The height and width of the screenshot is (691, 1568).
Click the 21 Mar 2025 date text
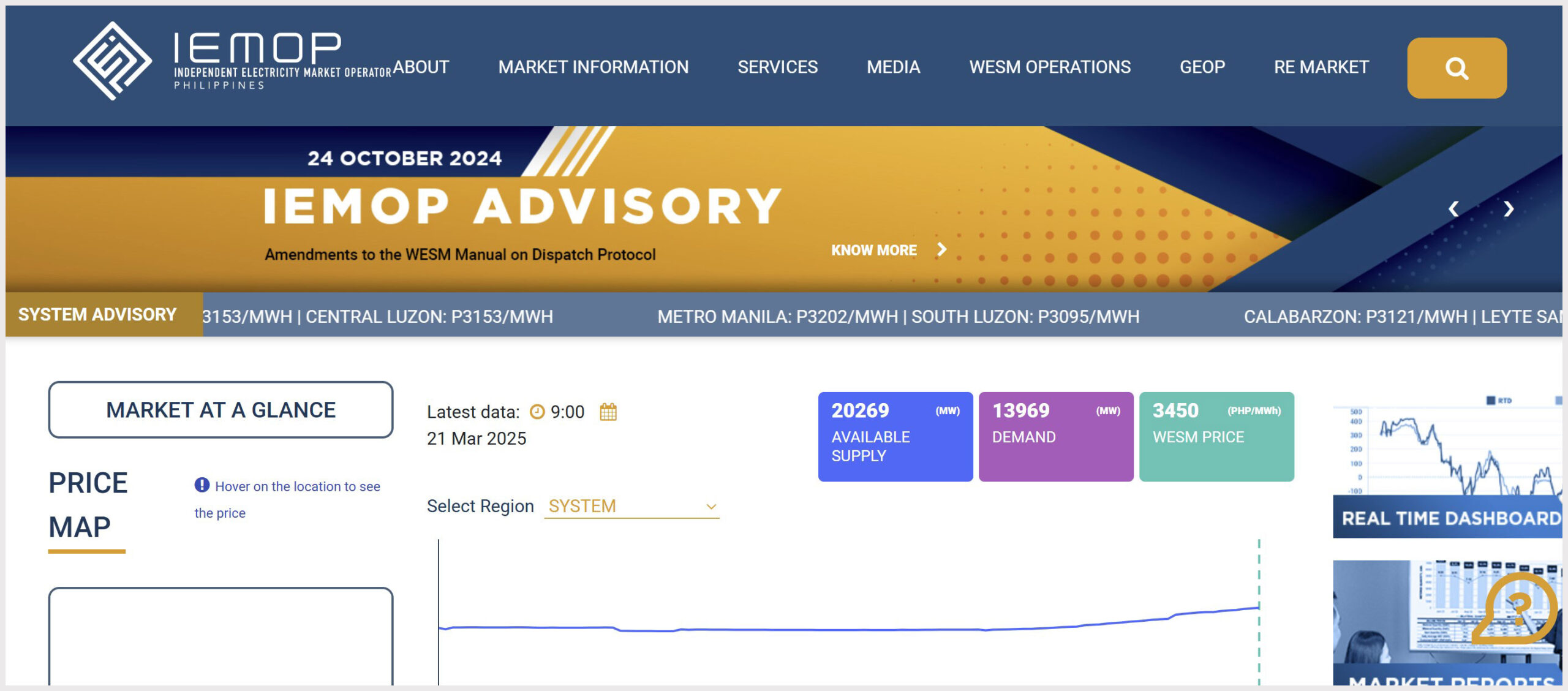[x=477, y=439]
